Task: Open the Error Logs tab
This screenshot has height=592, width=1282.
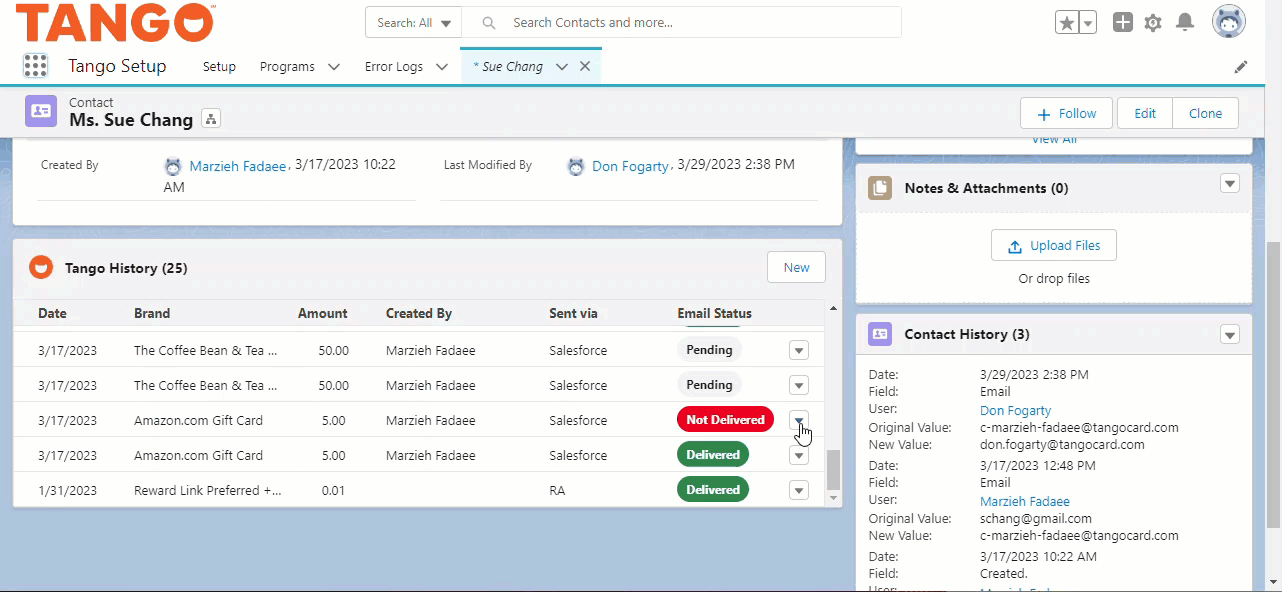Action: 393,67
